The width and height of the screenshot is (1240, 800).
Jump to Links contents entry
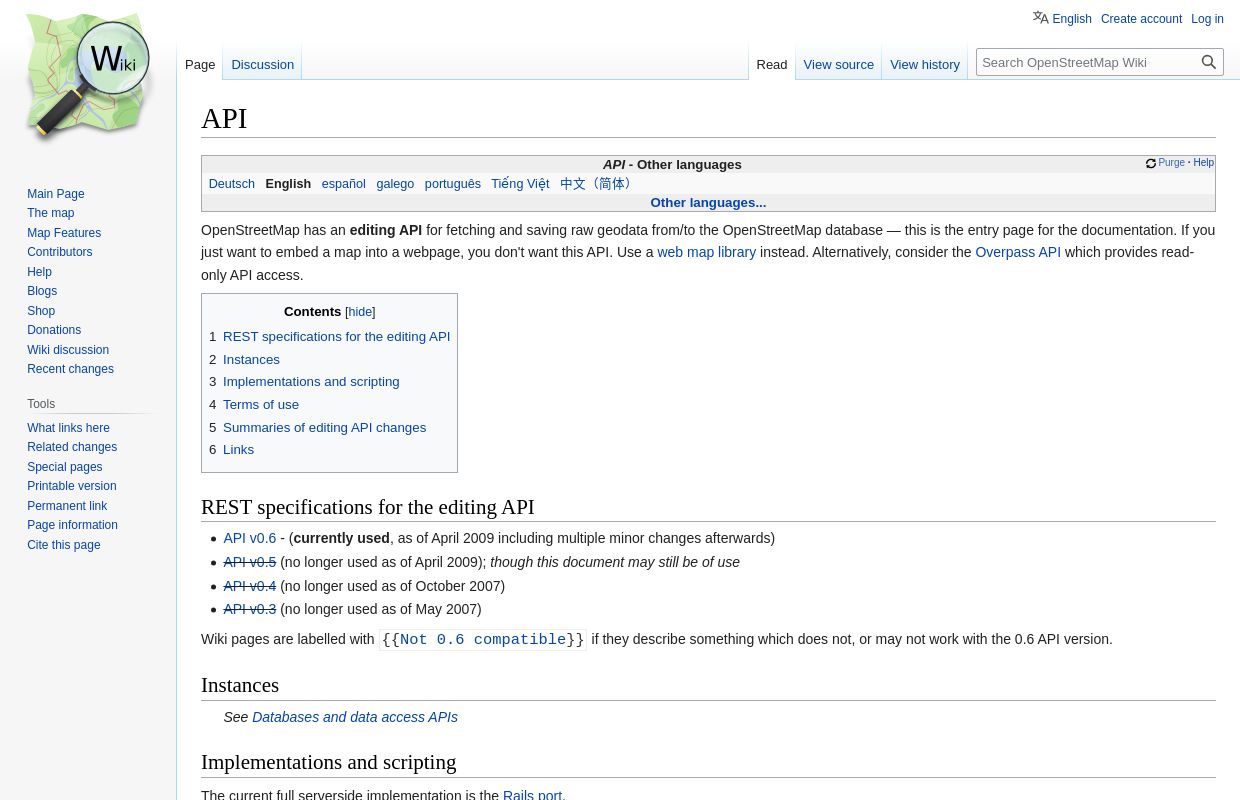[x=238, y=450]
